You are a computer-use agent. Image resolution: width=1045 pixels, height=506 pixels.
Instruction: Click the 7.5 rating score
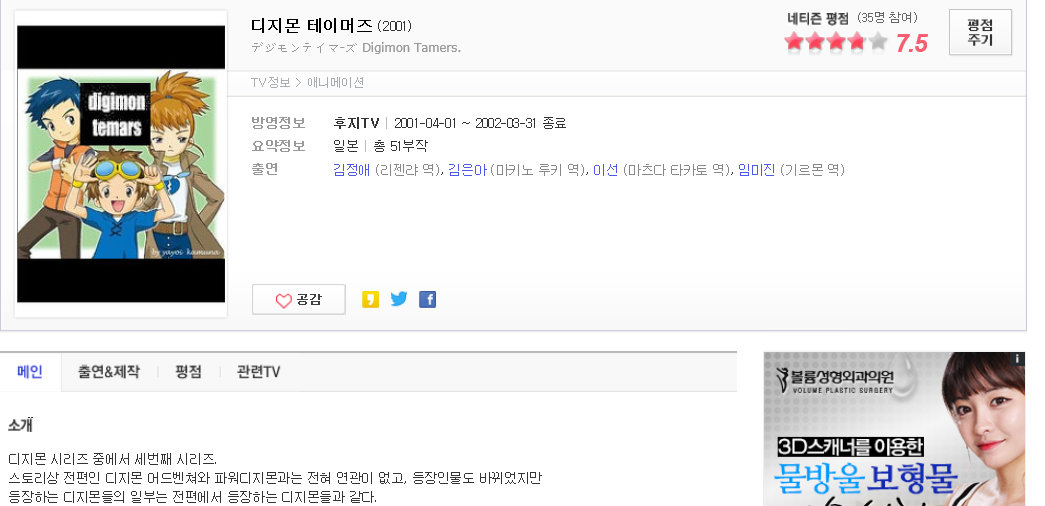tap(912, 43)
